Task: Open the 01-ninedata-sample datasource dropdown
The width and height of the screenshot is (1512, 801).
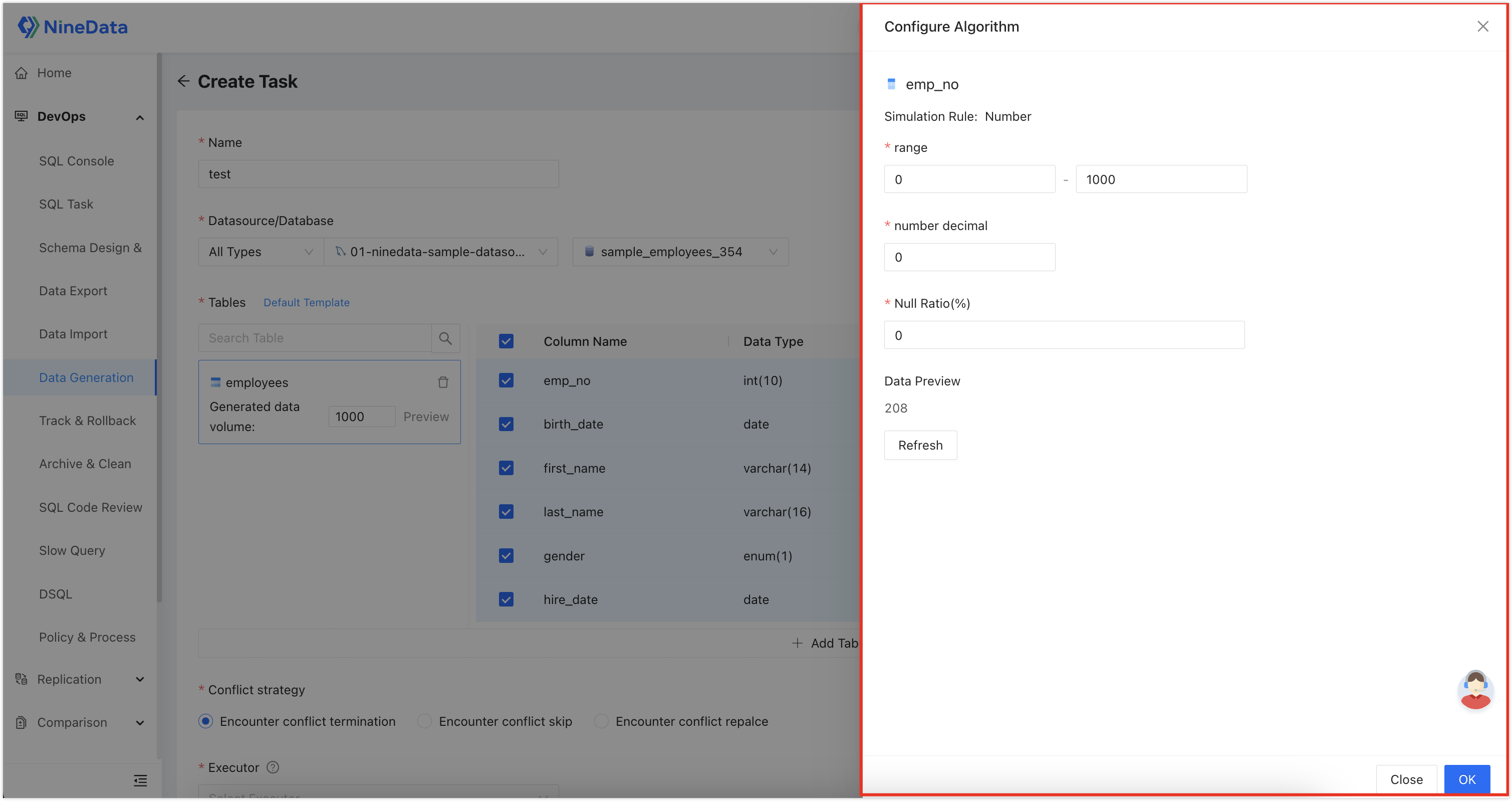Action: point(440,252)
